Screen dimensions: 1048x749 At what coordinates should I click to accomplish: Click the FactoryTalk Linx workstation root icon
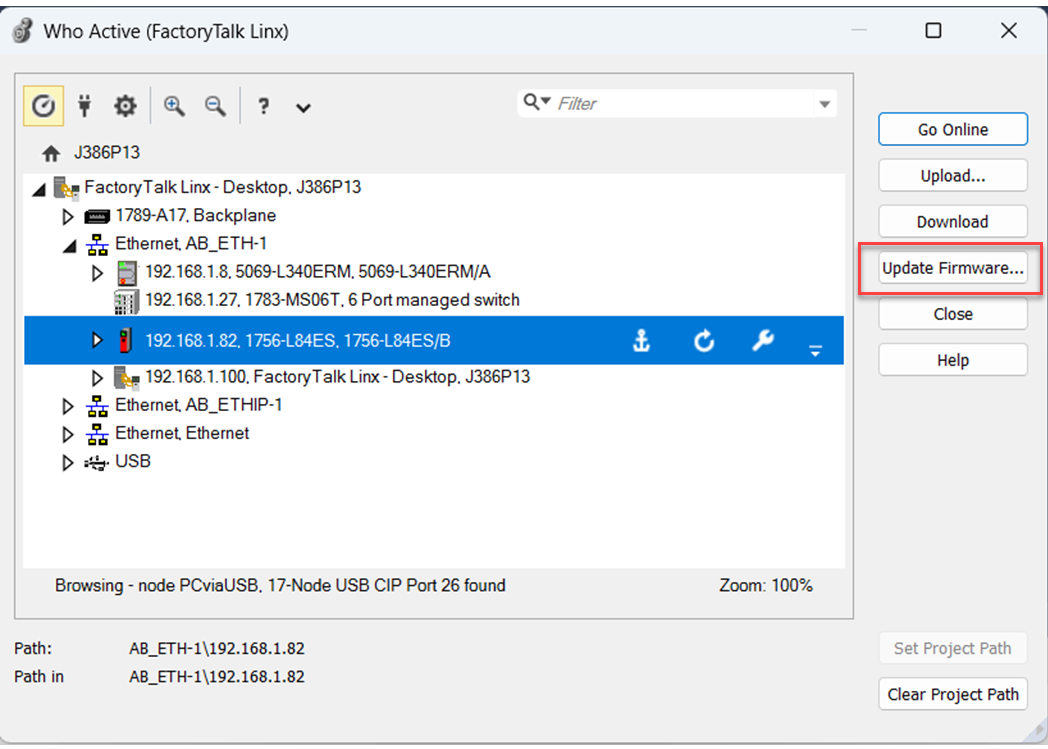[x=66, y=188]
